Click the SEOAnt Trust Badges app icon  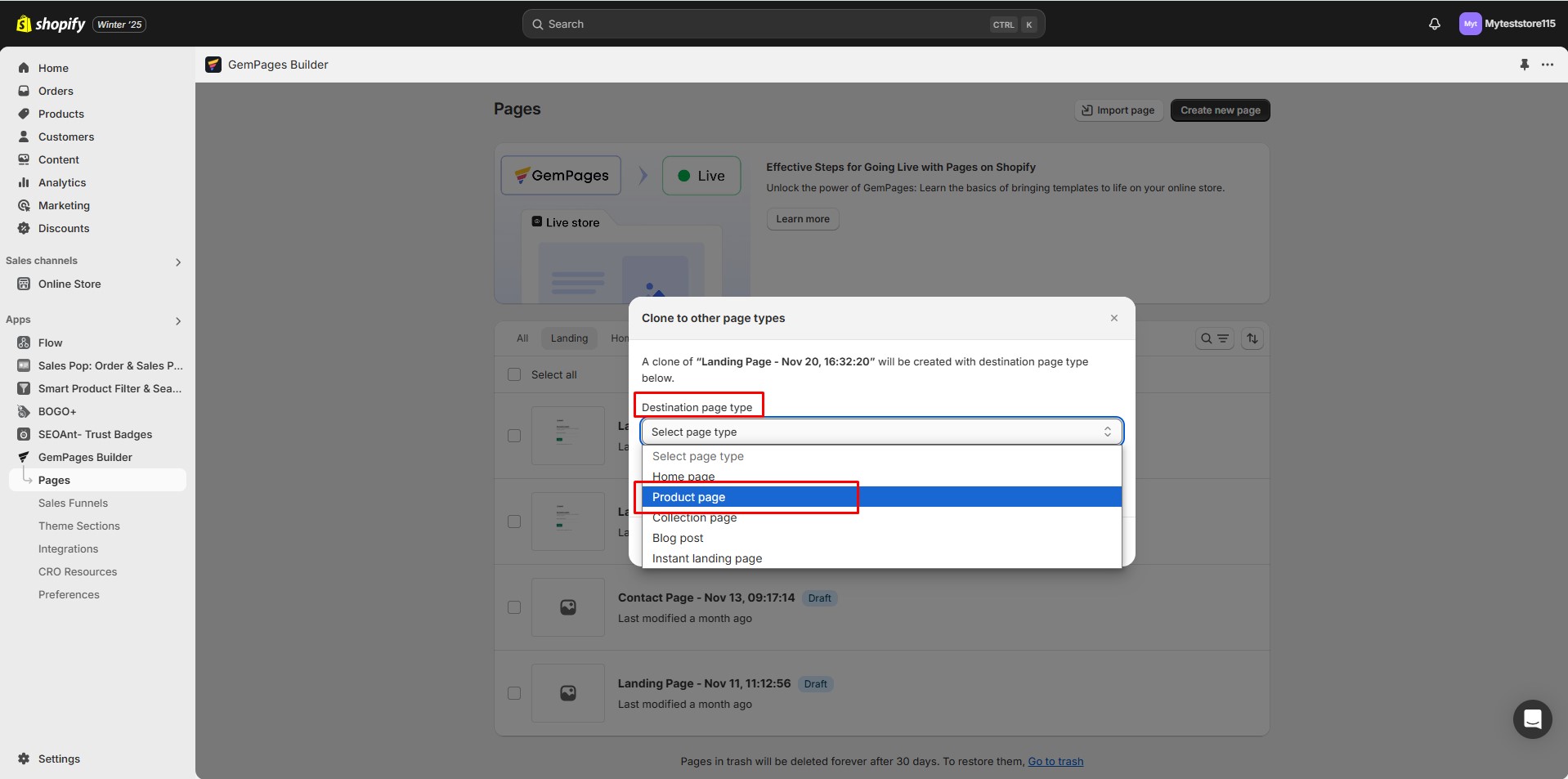point(24,434)
